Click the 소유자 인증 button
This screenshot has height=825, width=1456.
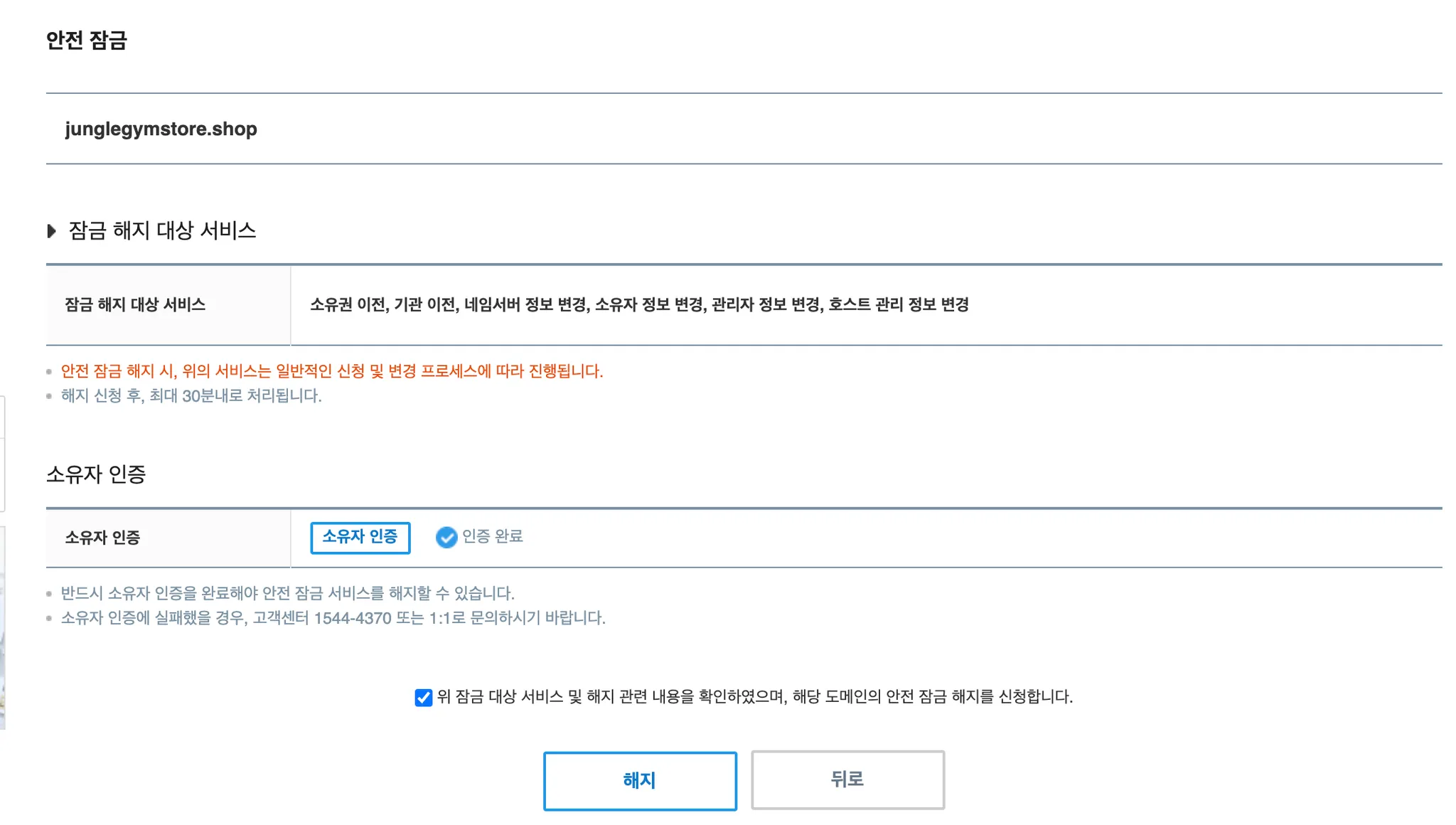[x=360, y=538]
